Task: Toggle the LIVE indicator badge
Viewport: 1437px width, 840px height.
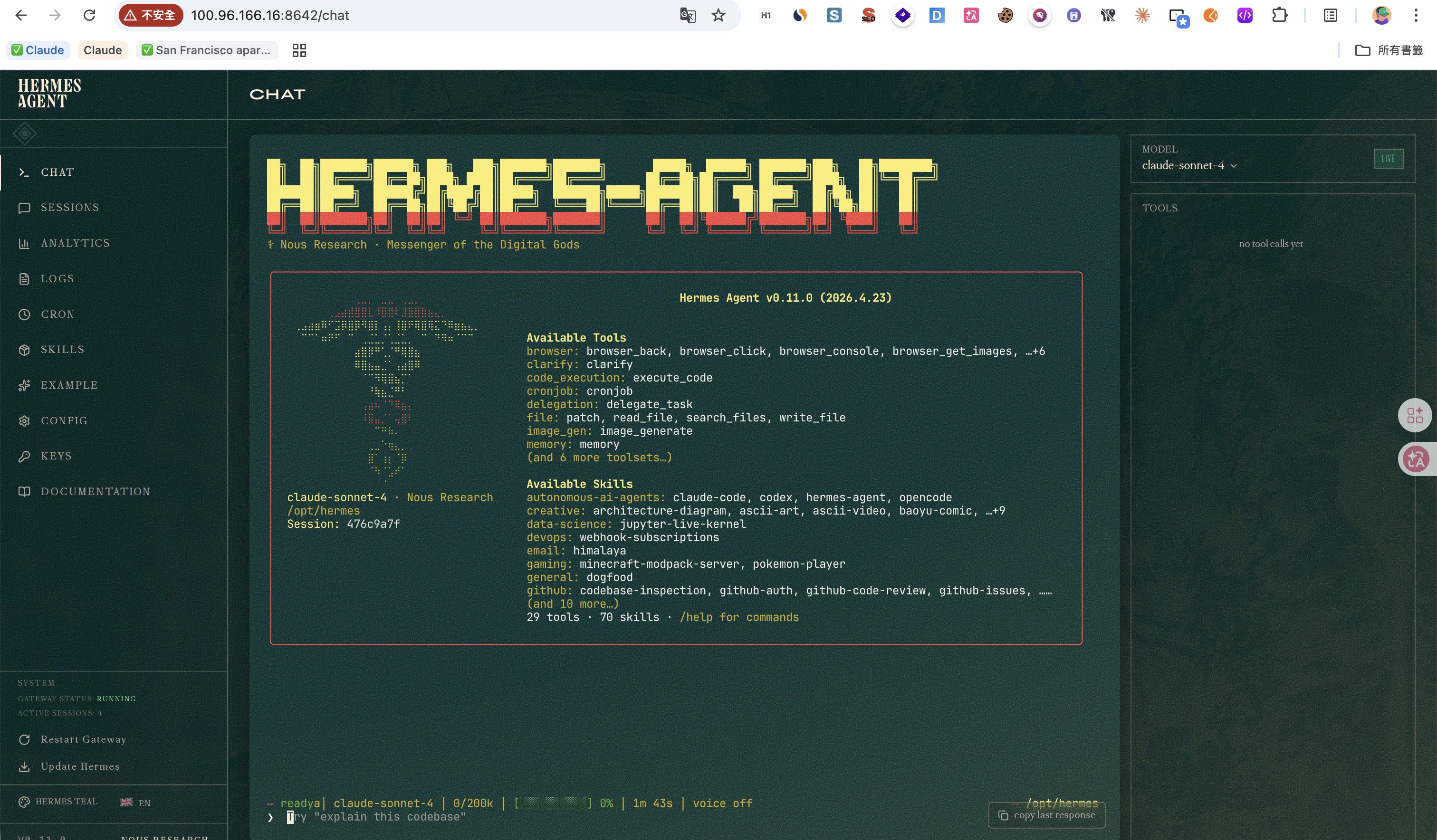Action: click(x=1388, y=159)
